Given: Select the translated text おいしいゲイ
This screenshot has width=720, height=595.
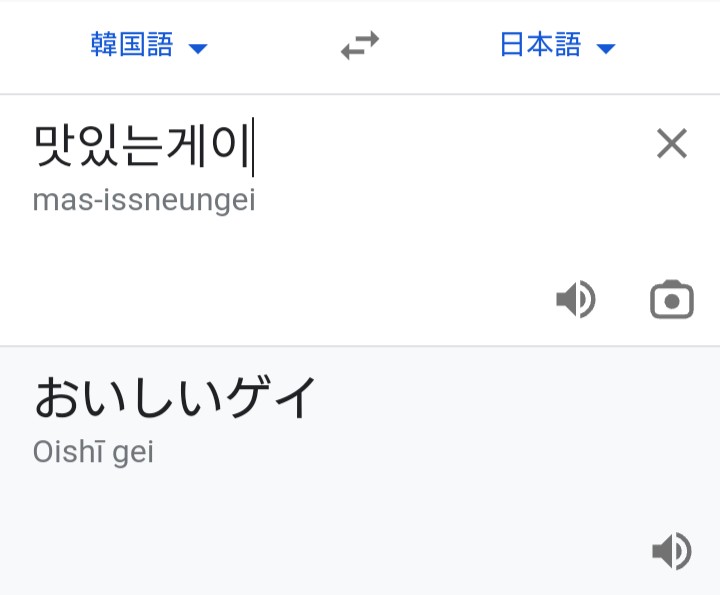Looking at the screenshot, I should coord(176,397).
